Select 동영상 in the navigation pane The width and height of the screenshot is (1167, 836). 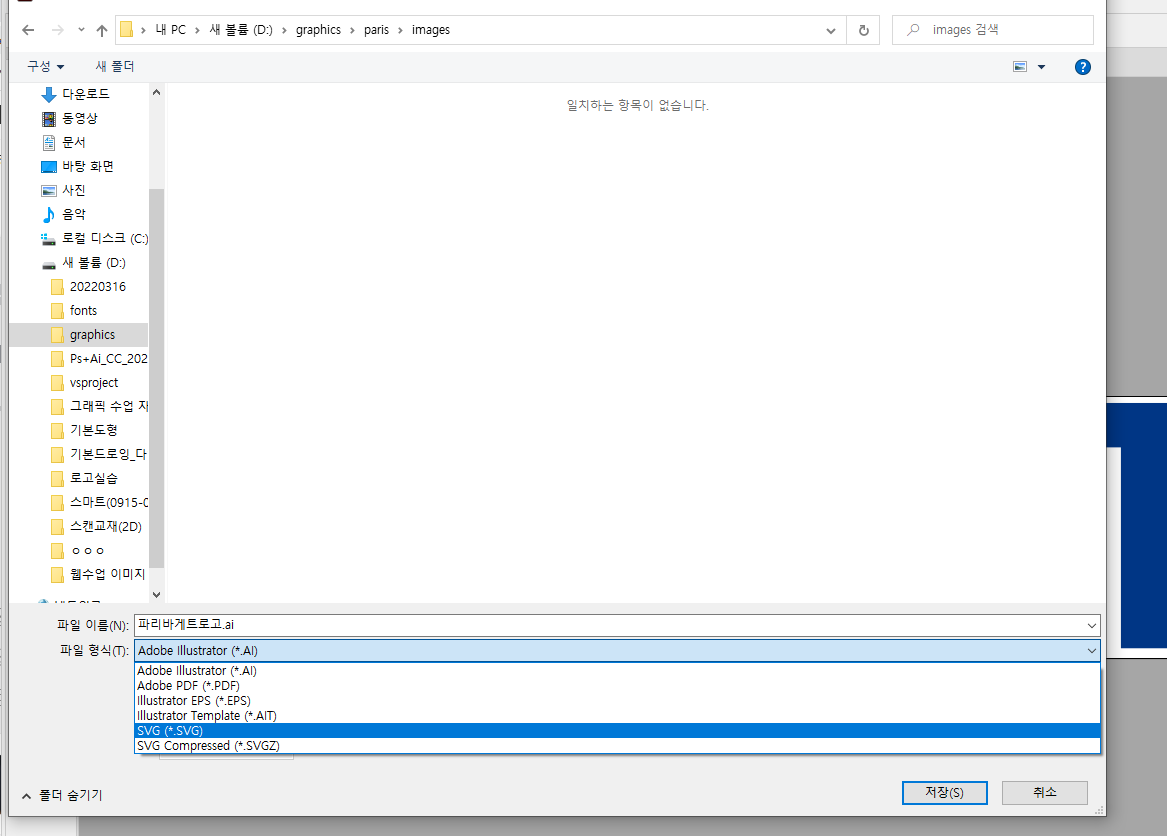pyautogui.click(x=80, y=118)
